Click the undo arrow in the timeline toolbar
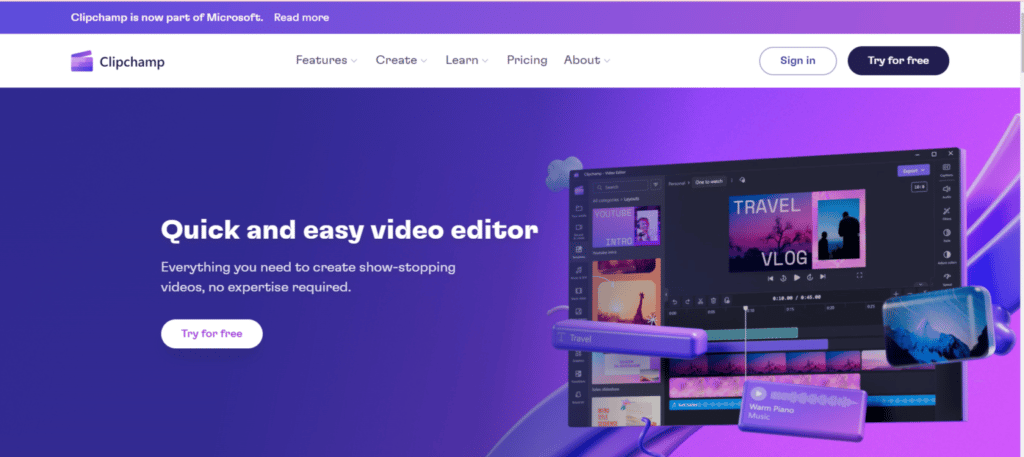1024x457 pixels. [x=674, y=300]
